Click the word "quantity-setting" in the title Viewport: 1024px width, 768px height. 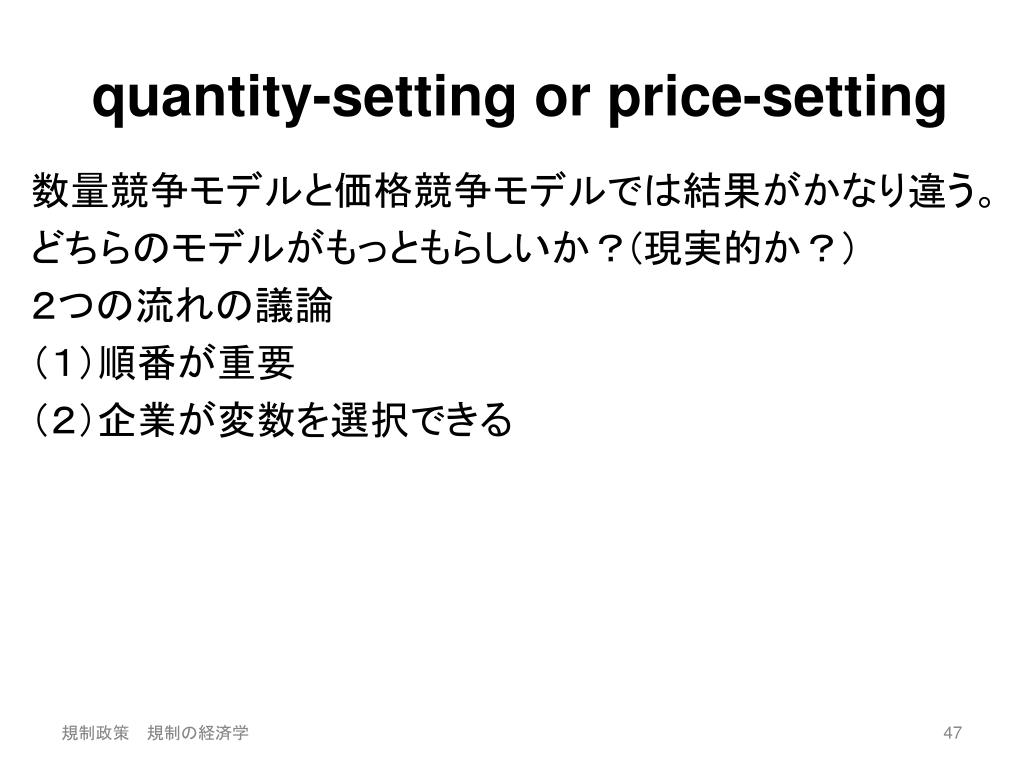(x=304, y=99)
